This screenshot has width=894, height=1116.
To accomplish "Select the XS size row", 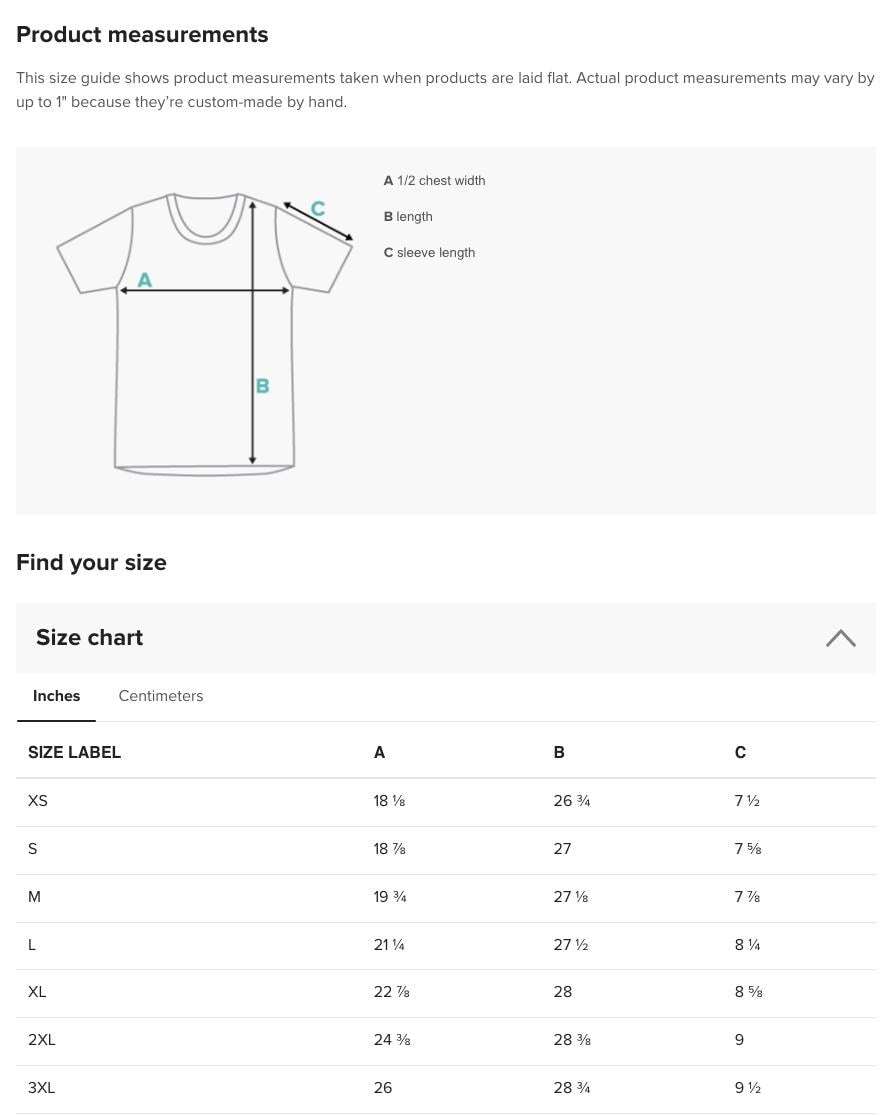I will [x=38, y=801].
